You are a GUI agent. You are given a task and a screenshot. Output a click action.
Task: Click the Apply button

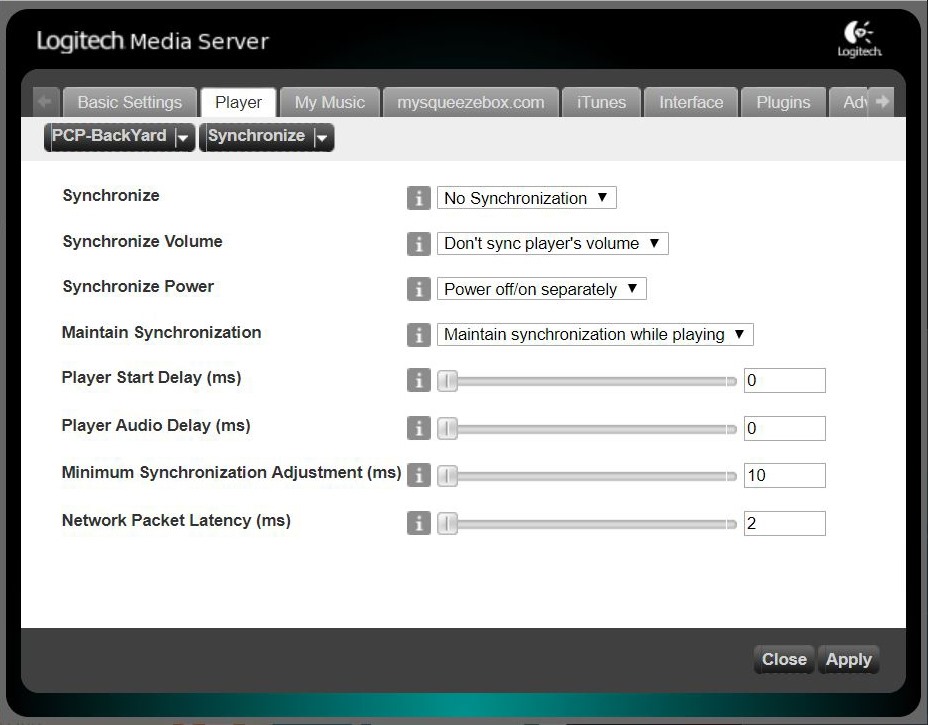point(849,659)
